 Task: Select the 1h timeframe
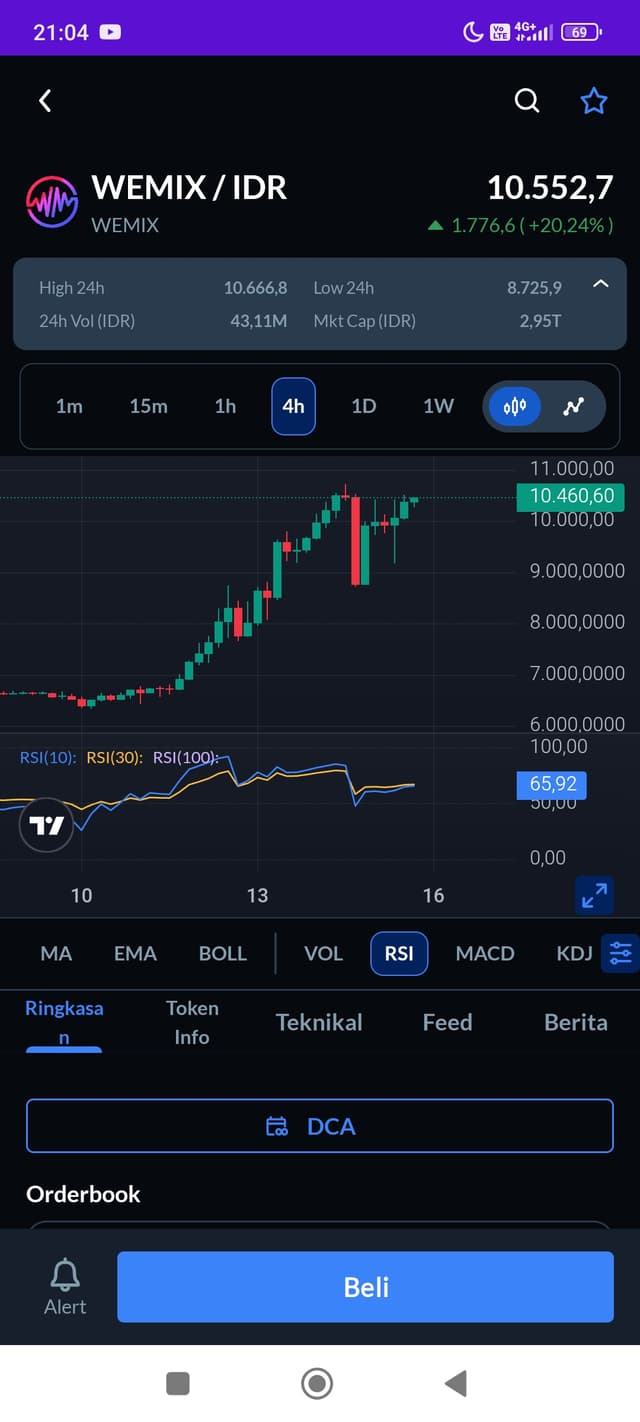[225, 406]
